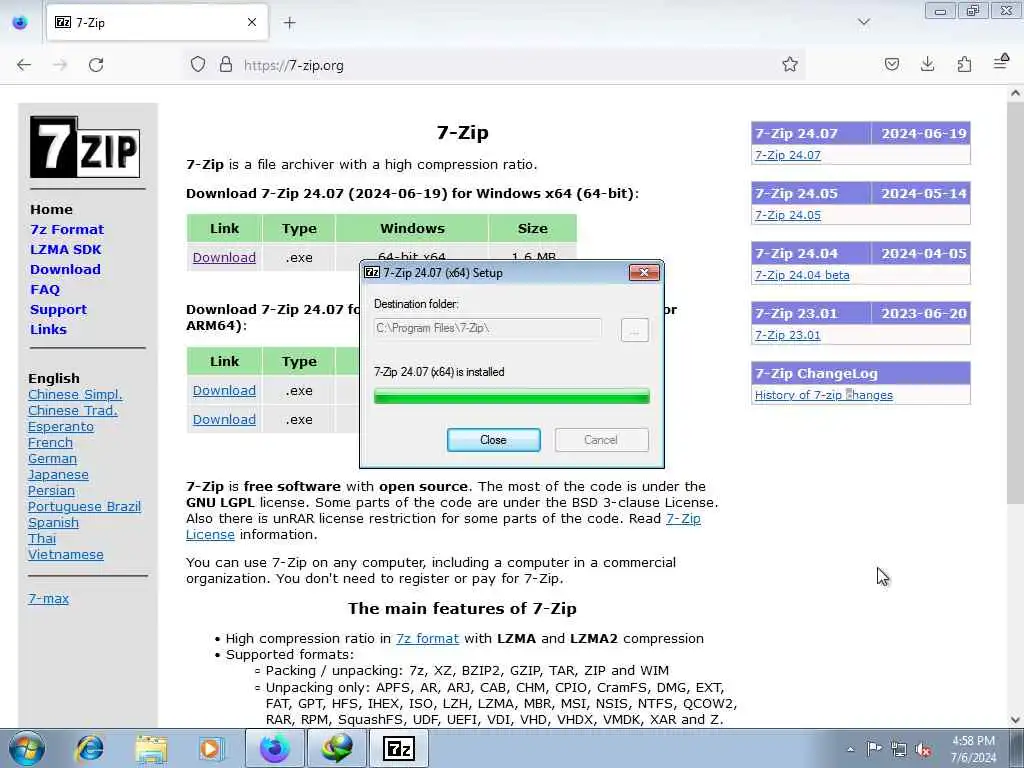Open LZMA SDK sidebar link
Screen dimensions: 1024x768
click(x=65, y=249)
